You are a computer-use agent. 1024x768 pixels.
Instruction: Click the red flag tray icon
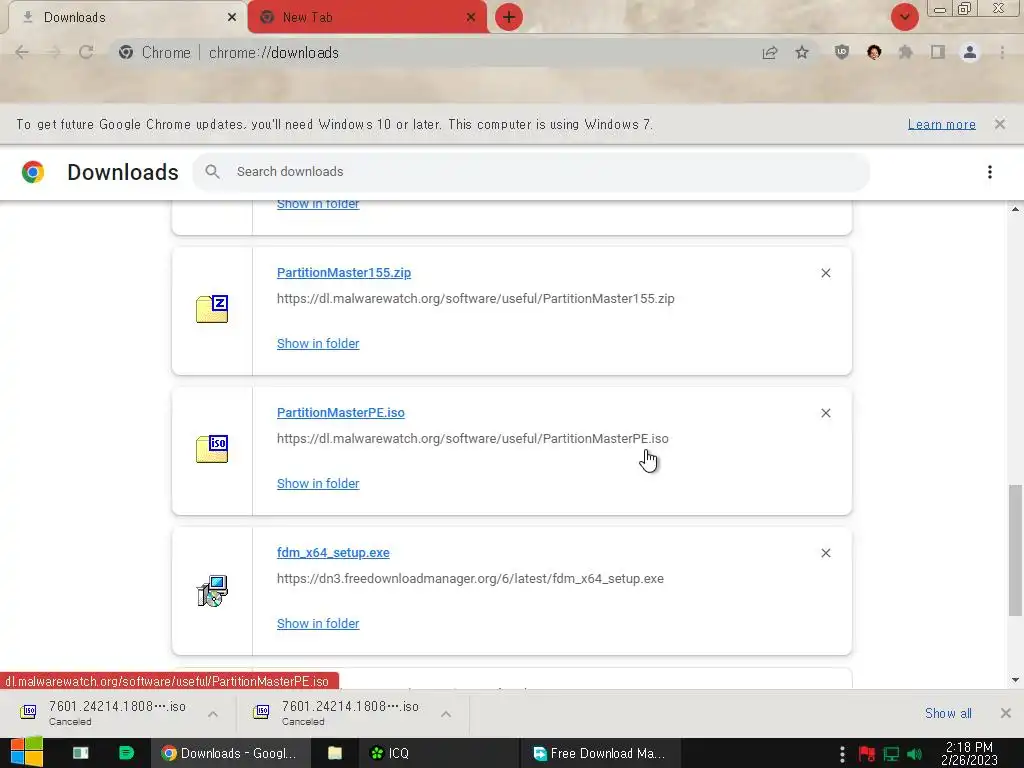tap(867, 754)
